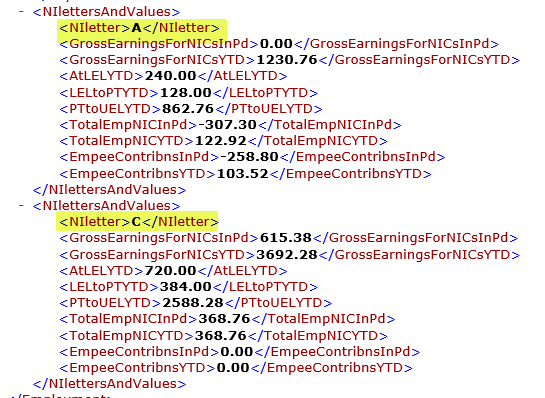Screen dimensions: 545x398
Task: Select the AtLELYTD 720.00 line
Action: (x=173, y=271)
